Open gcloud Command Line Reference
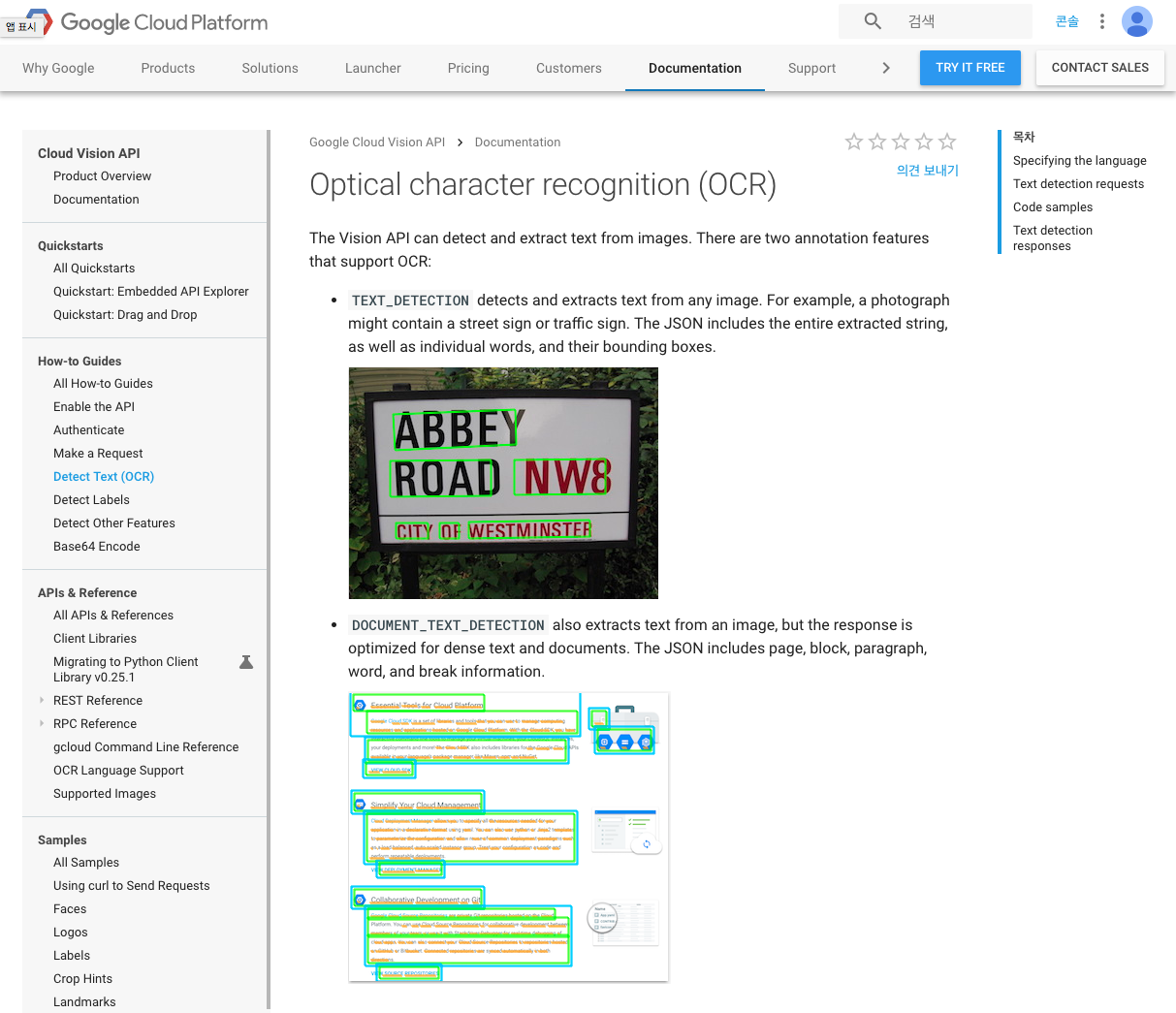Screen dimensions: 1176x1013 pyautogui.click(x=145, y=747)
